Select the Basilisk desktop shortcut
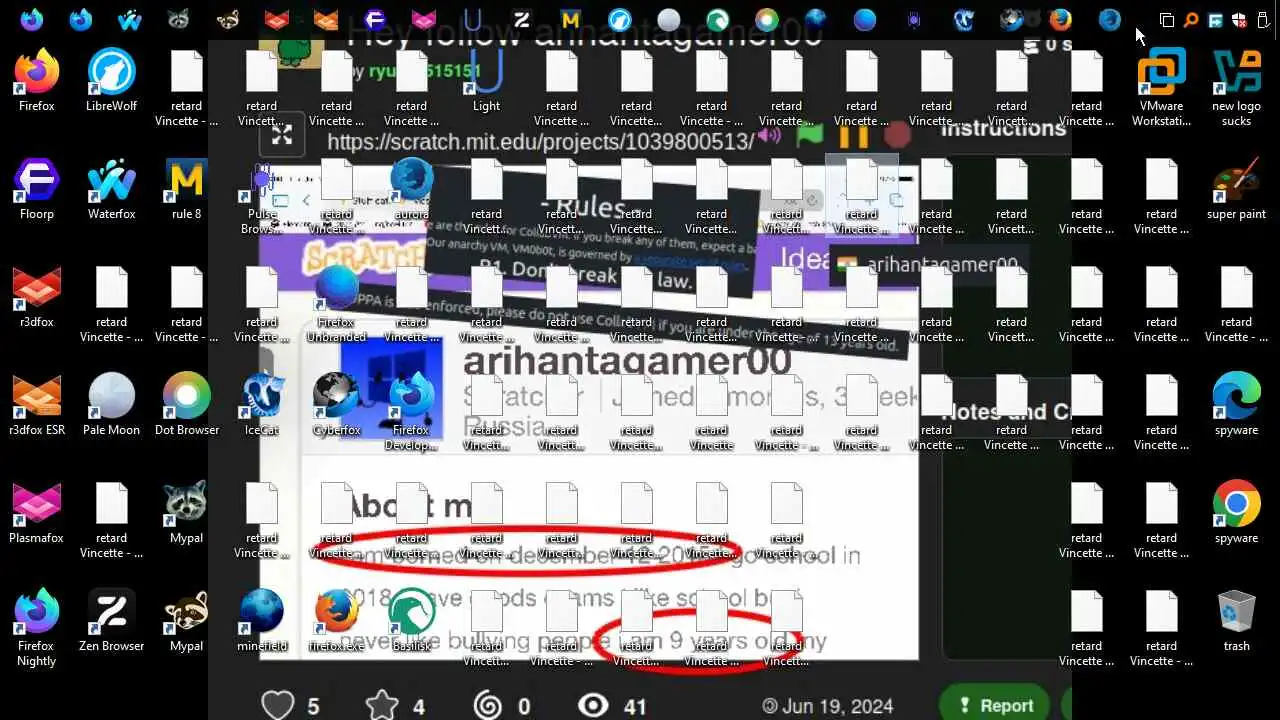The height and width of the screenshot is (720, 1280). pos(411,620)
